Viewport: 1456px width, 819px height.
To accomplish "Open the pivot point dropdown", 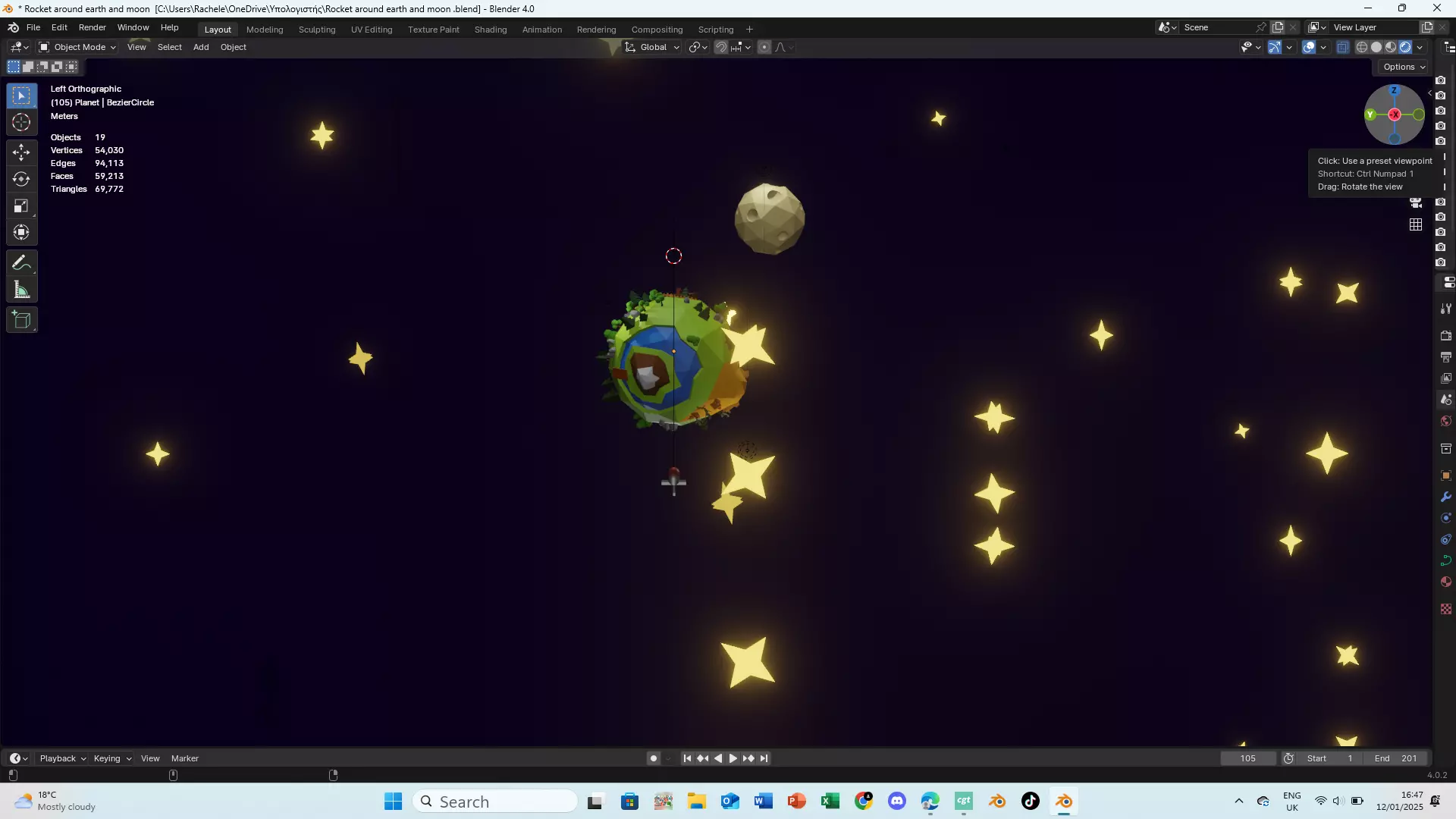I will point(698,47).
